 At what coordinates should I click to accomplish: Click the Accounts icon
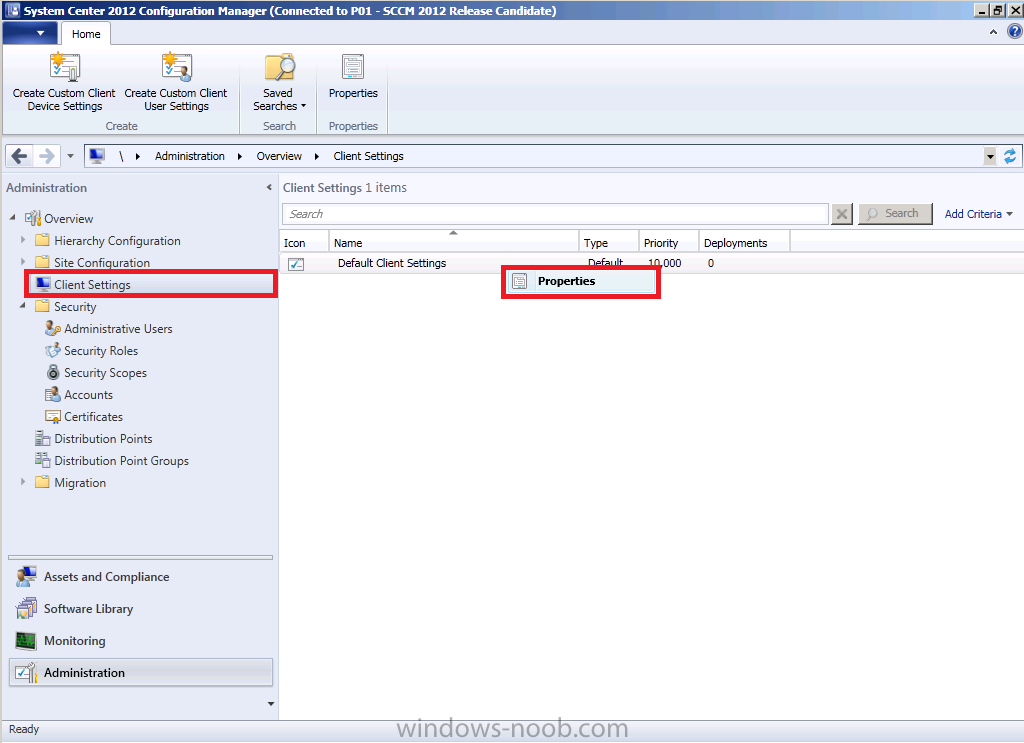pos(53,394)
